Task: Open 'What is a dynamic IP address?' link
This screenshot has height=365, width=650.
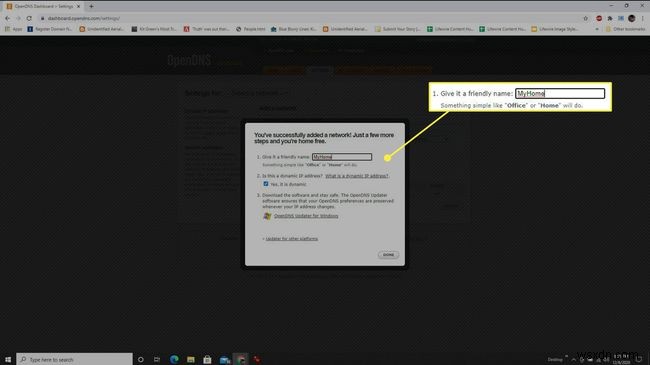Action: tap(357, 176)
